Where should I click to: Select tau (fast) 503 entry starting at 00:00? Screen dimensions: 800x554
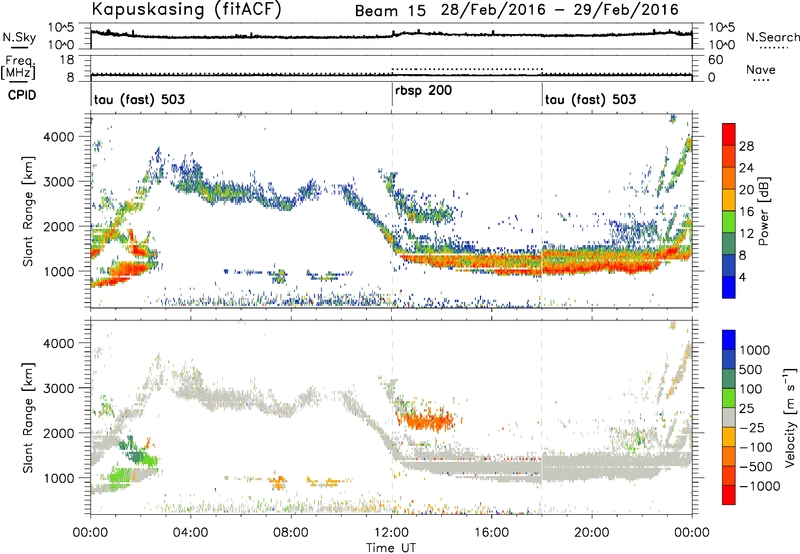(x=139, y=99)
